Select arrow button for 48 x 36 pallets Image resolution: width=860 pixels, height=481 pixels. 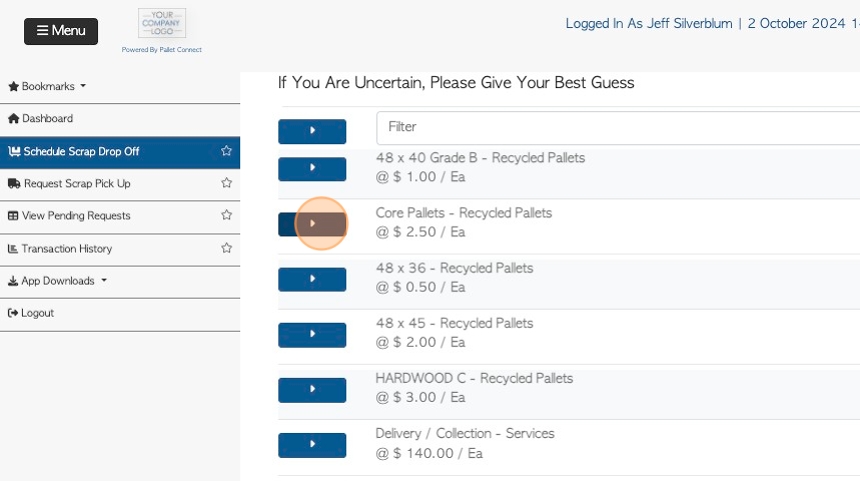pyautogui.click(x=312, y=279)
